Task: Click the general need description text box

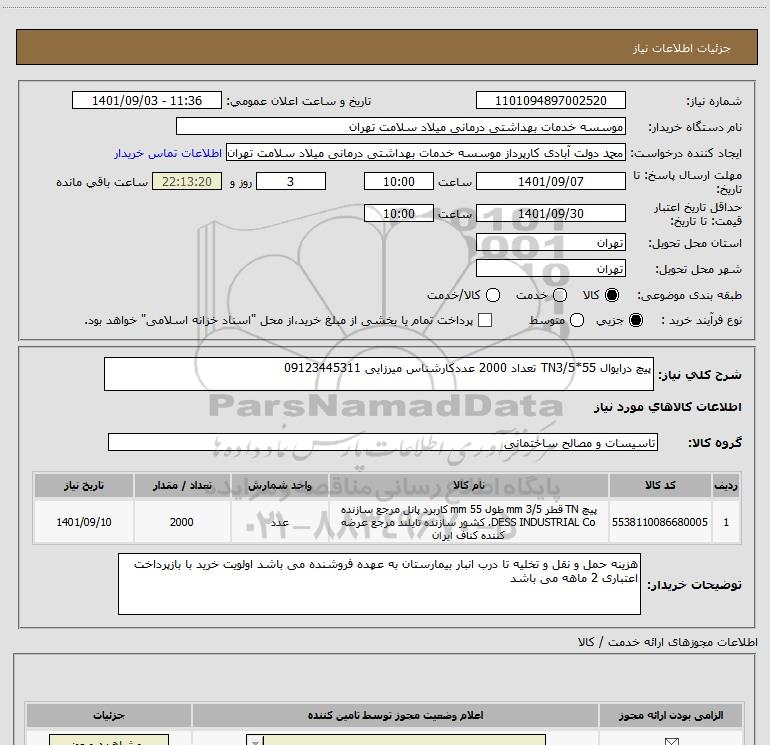Action: 379,374
